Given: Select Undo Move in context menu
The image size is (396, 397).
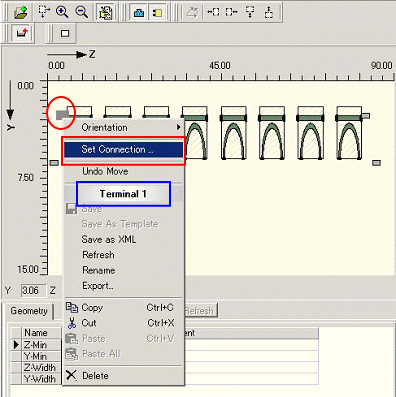Looking at the screenshot, I should (123, 171).
